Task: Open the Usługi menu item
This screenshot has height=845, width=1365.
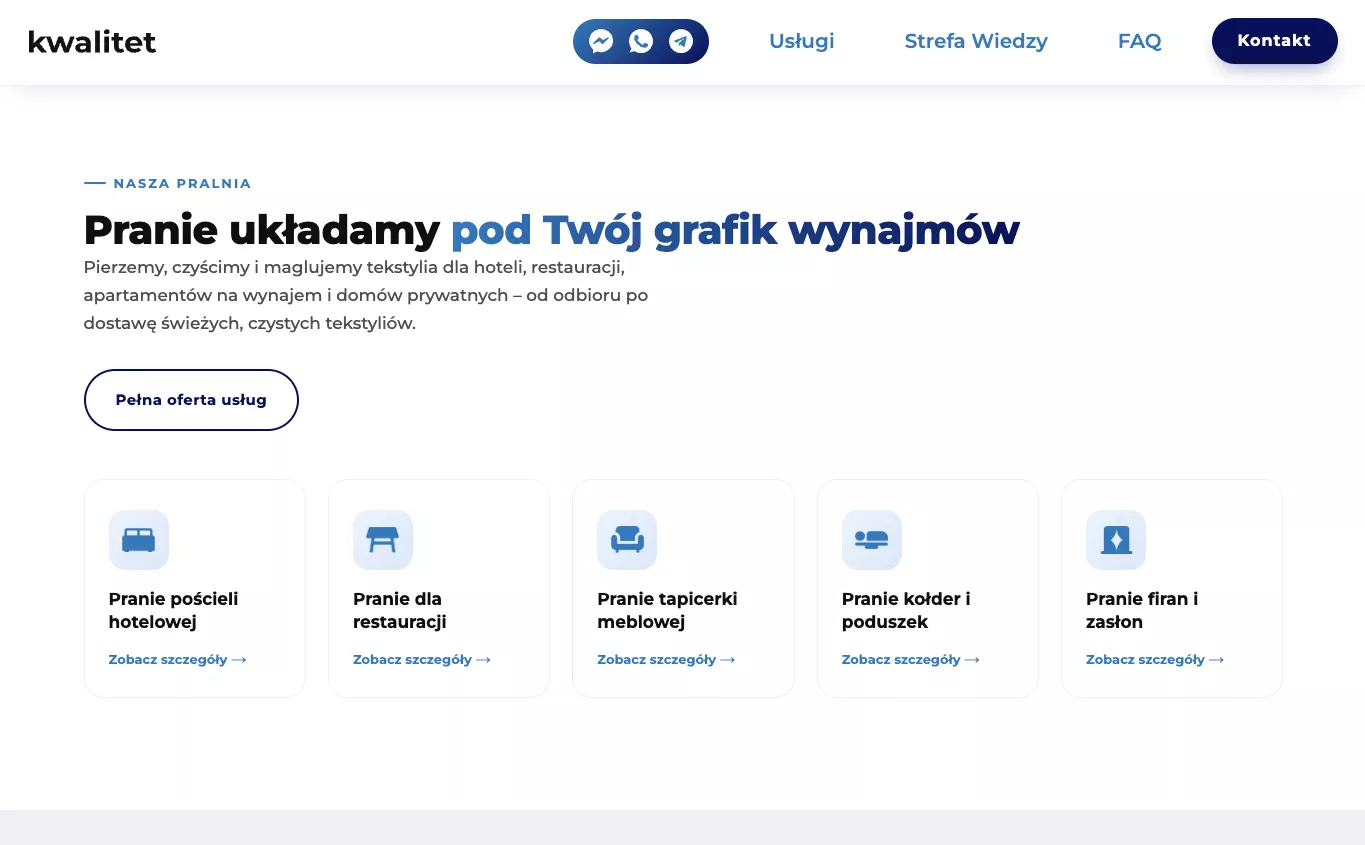Action: coord(802,41)
